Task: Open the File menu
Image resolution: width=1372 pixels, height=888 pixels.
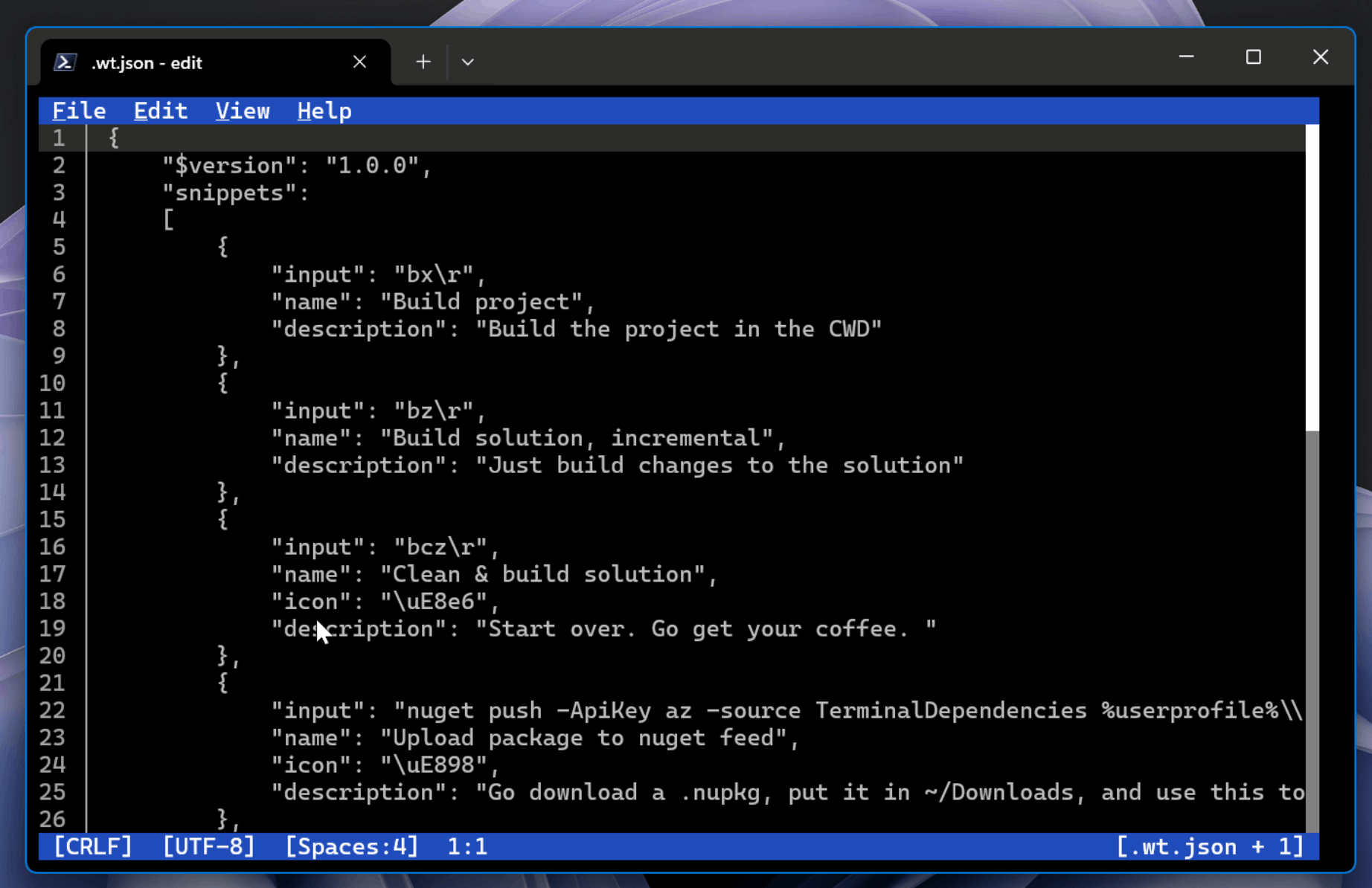Action: pyautogui.click(x=79, y=111)
